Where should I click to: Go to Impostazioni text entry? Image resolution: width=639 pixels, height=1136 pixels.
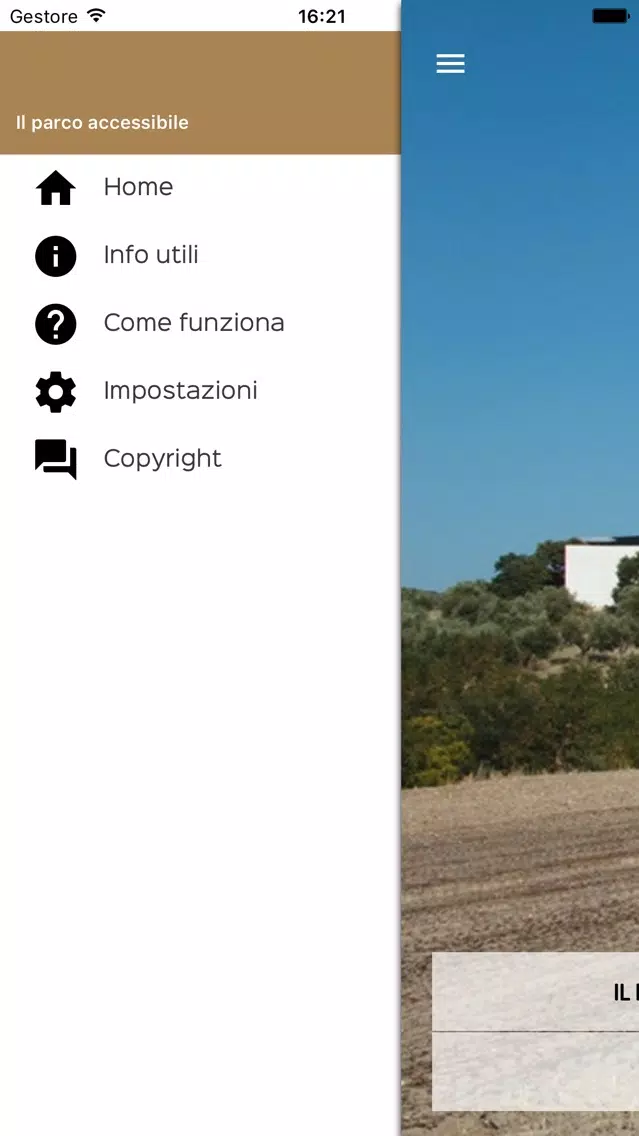(x=180, y=390)
